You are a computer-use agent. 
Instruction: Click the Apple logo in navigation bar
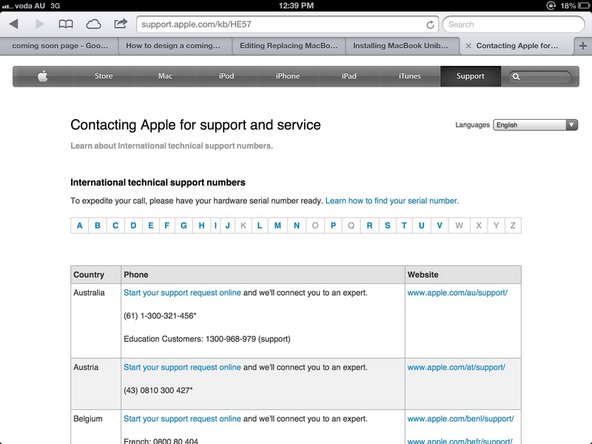43,76
